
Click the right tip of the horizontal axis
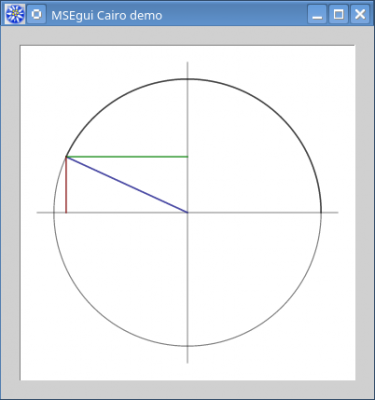click(x=337, y=212)
